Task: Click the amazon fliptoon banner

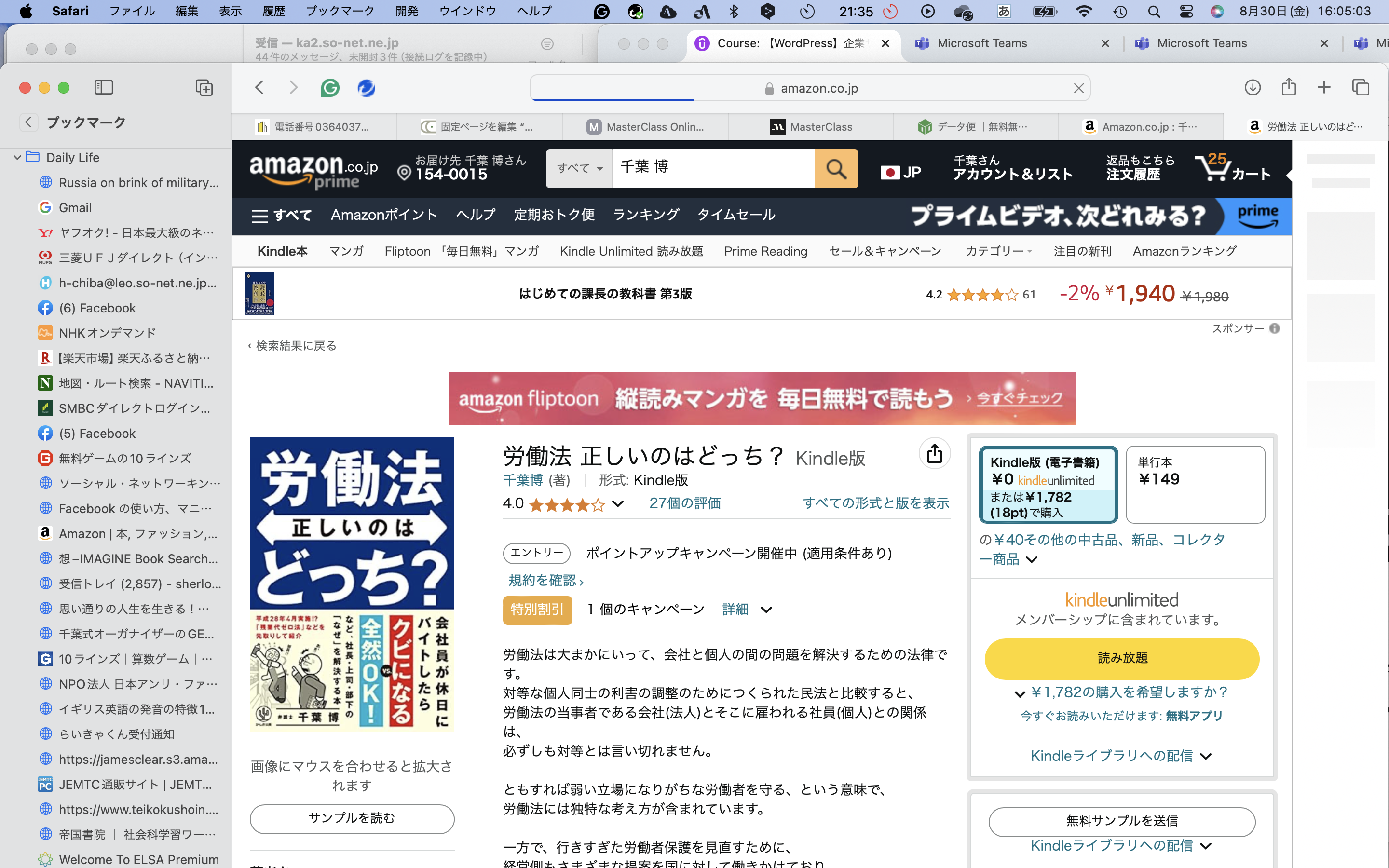Action: (x=762, y=398)
